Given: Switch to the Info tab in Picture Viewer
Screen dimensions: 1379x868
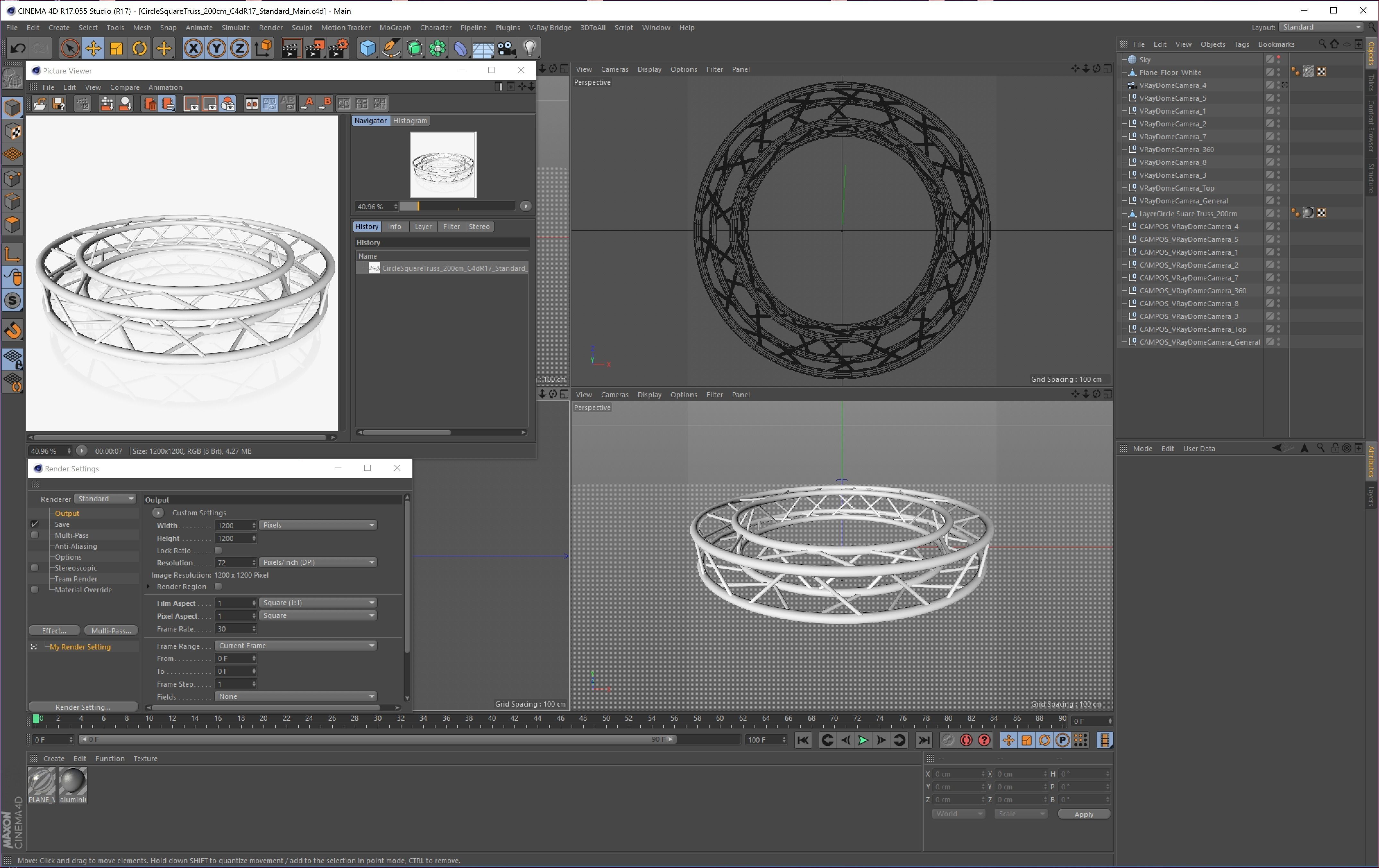Looking at the screenshot, I should [x=394, y=226].
